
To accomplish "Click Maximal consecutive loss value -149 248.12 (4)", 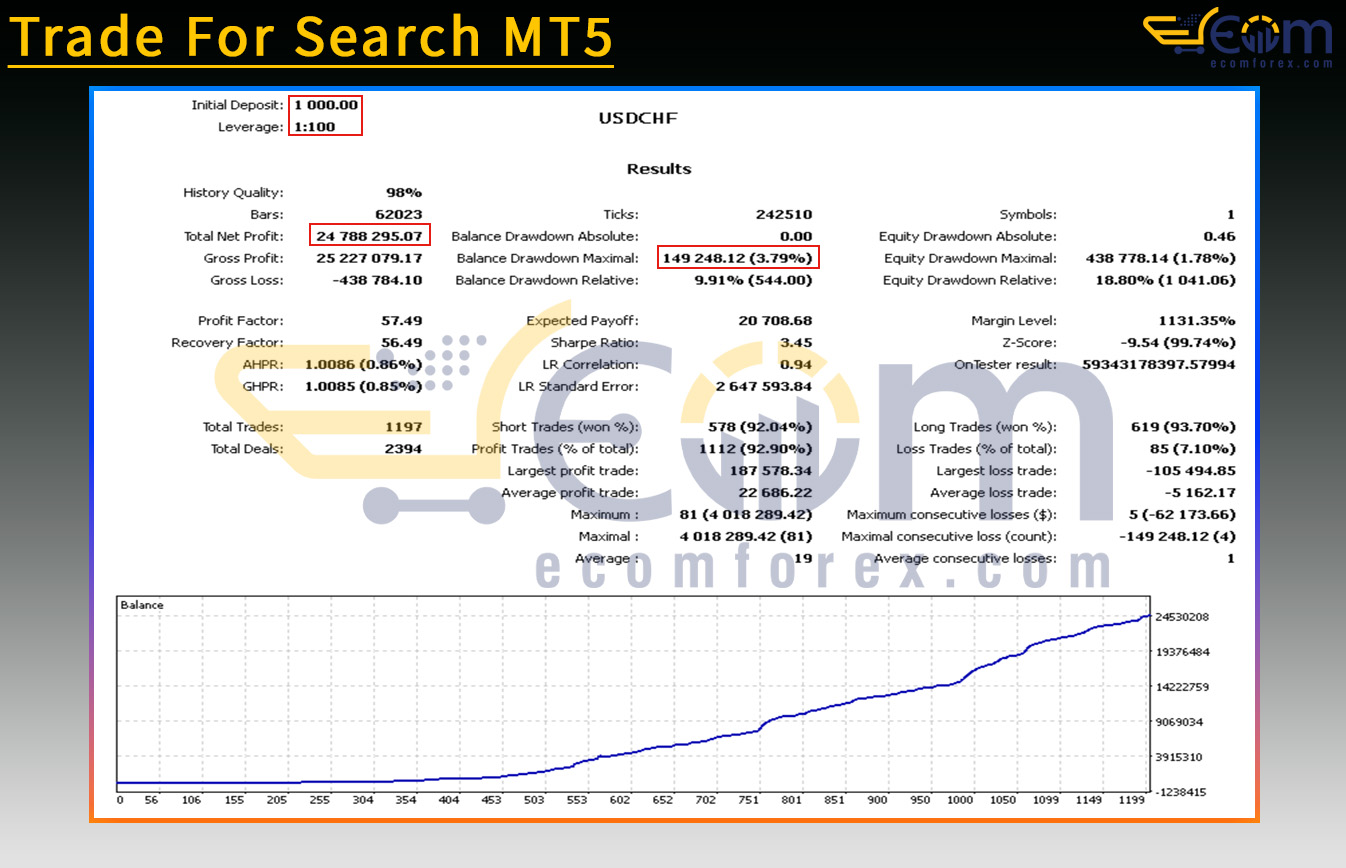I will coord(1177,537).
